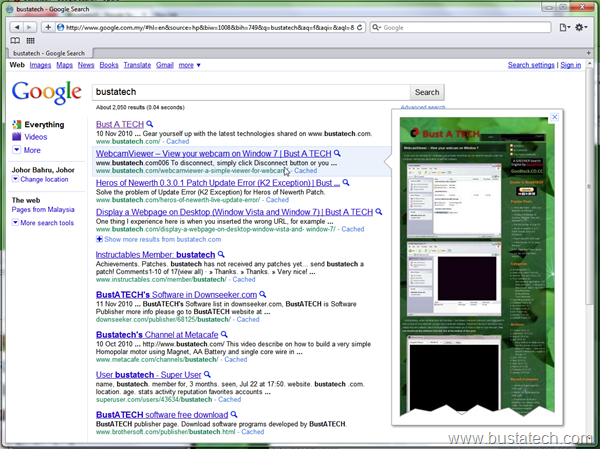This screenshot has height=449, width=600.
Task: Close the instant preview panel
Action: pyautogui.click(x=554, y=117)
